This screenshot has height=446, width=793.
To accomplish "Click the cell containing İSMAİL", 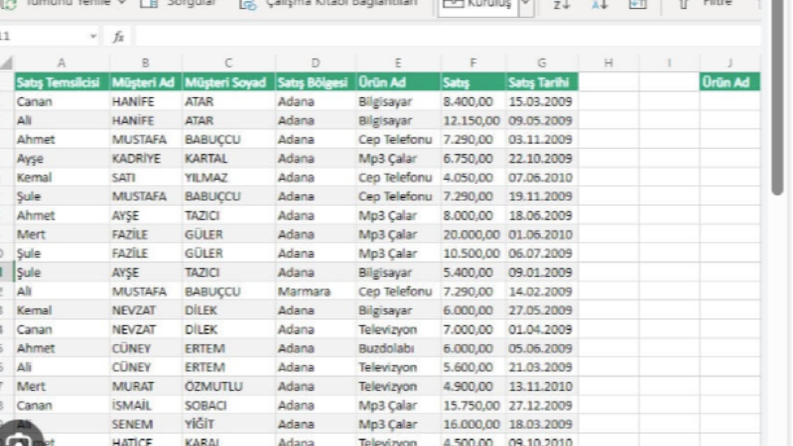I will pos(146,406).
